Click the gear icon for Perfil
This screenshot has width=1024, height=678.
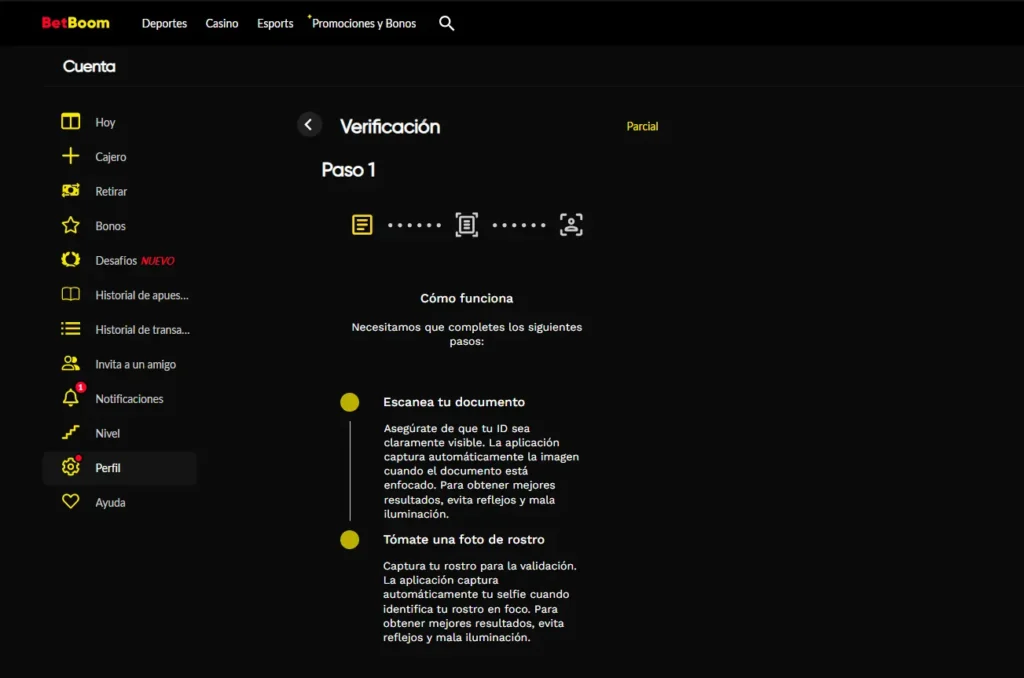[x=71, y=466]
